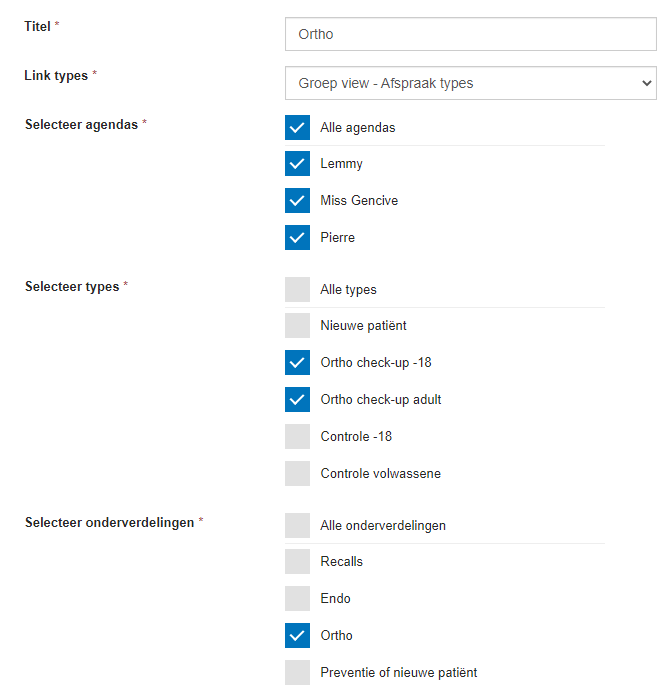Check Alle onderverdelingen checkbox

point(297,526)
